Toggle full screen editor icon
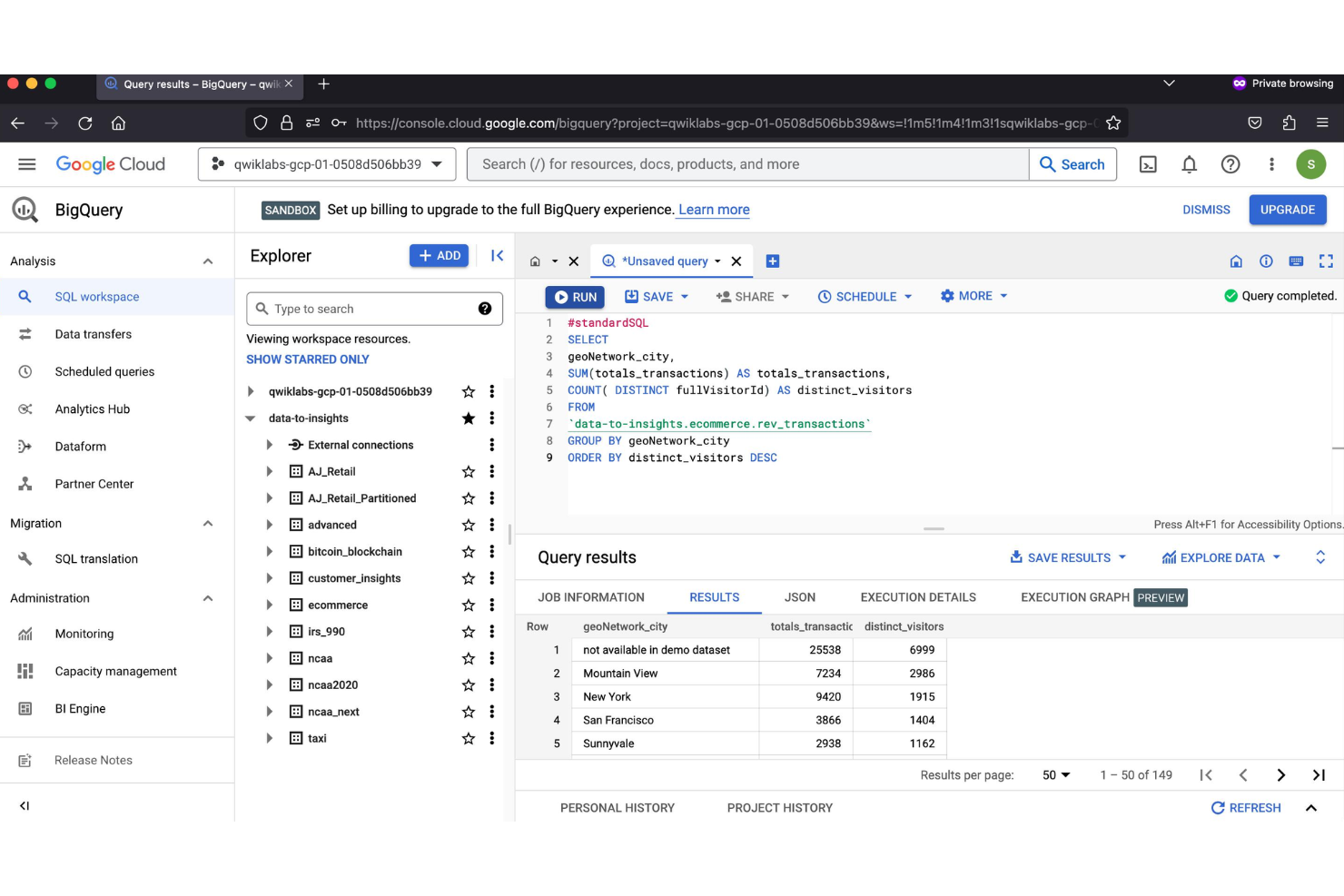Viewport: 1344px width, 896px height. (1326, 261)
